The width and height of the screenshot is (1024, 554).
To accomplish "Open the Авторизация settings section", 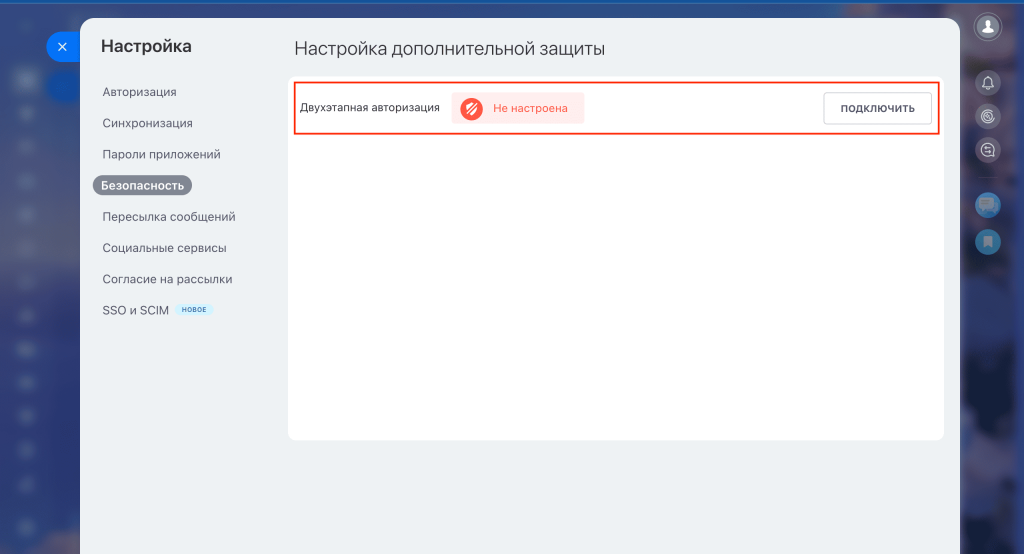I will pyautogui.click(x=139, y=92).
